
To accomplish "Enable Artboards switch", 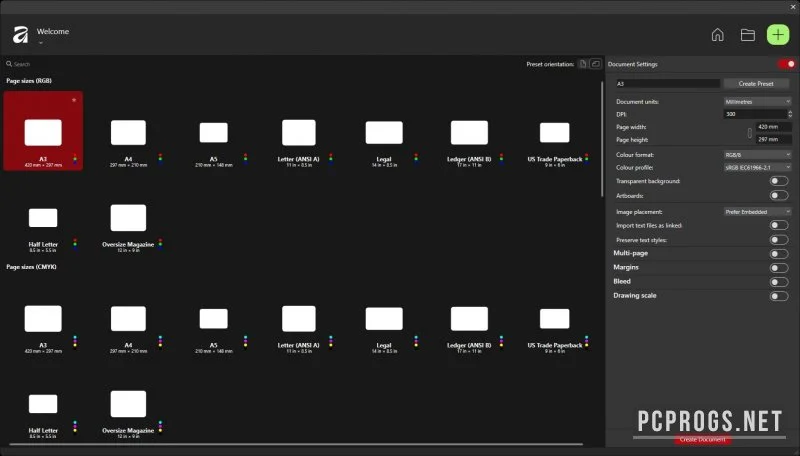I will tap(779, 195).
